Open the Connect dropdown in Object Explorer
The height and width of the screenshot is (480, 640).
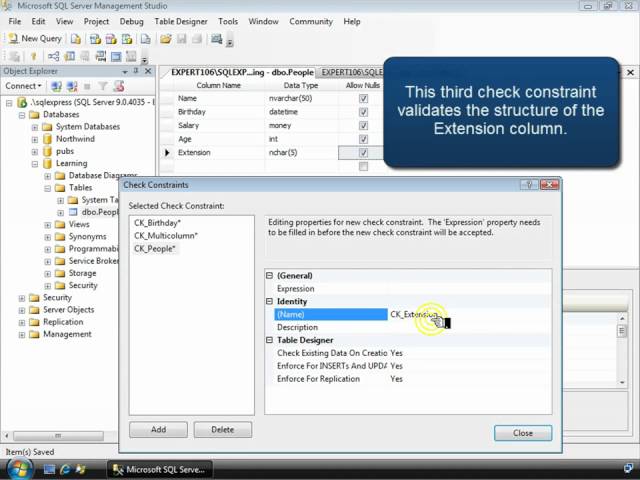point(23,86)
